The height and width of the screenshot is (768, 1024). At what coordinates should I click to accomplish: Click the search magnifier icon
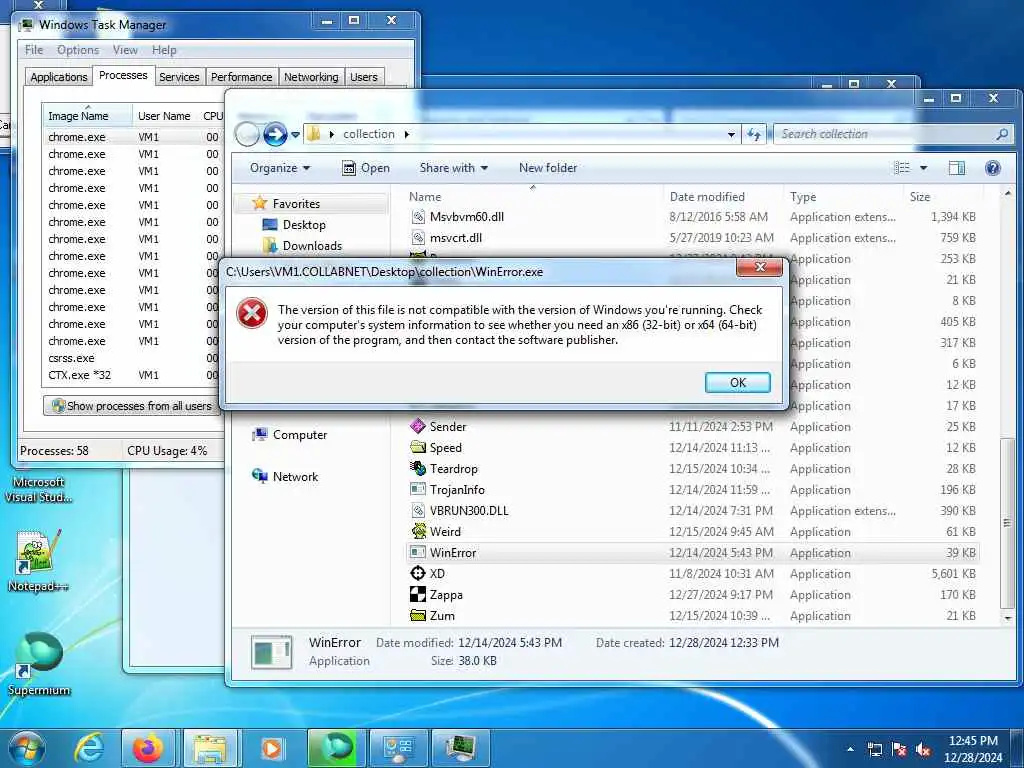click(1002, 134)
